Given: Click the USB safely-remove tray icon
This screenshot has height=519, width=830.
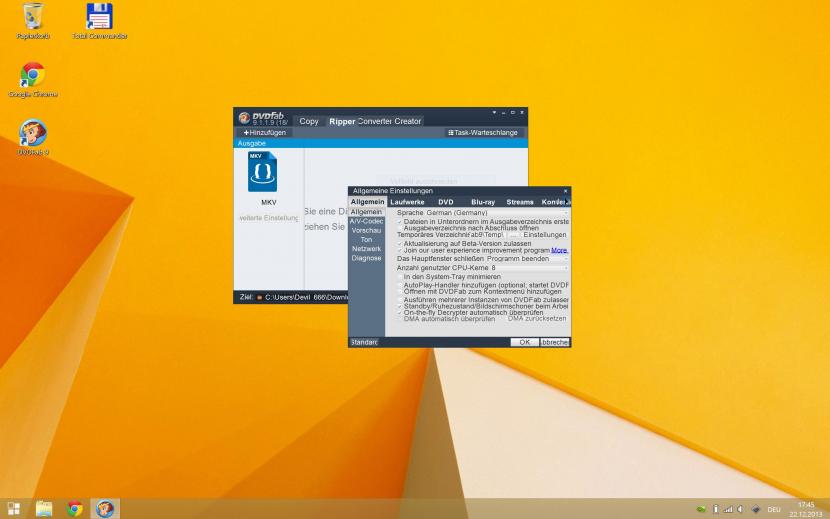Looking at the screenshot, I should [x=716, y=509].
